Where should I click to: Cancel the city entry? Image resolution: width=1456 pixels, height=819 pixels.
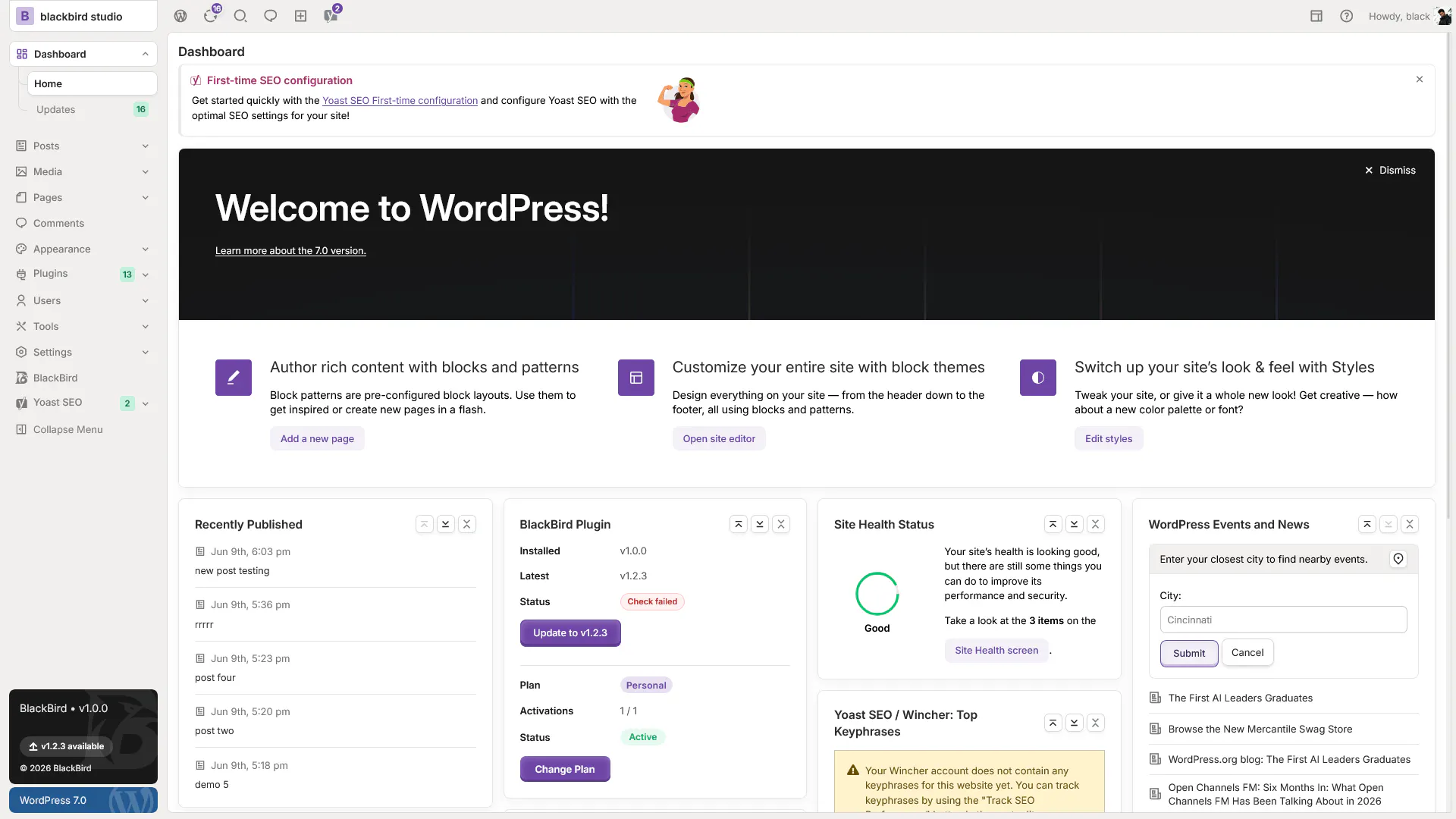point(1247,653)
